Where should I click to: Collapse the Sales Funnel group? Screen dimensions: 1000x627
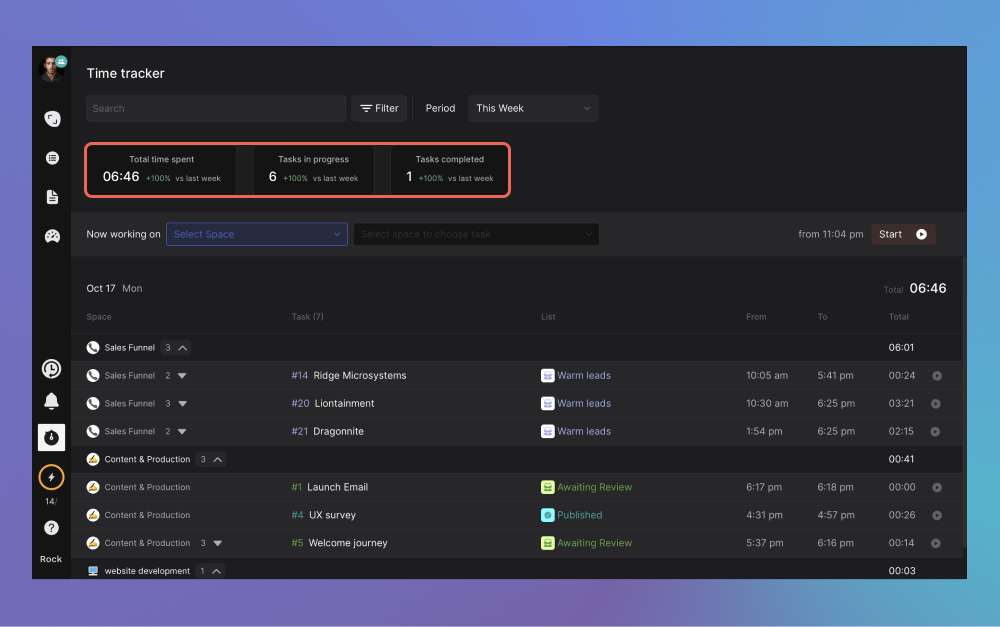tap(183, 348)
